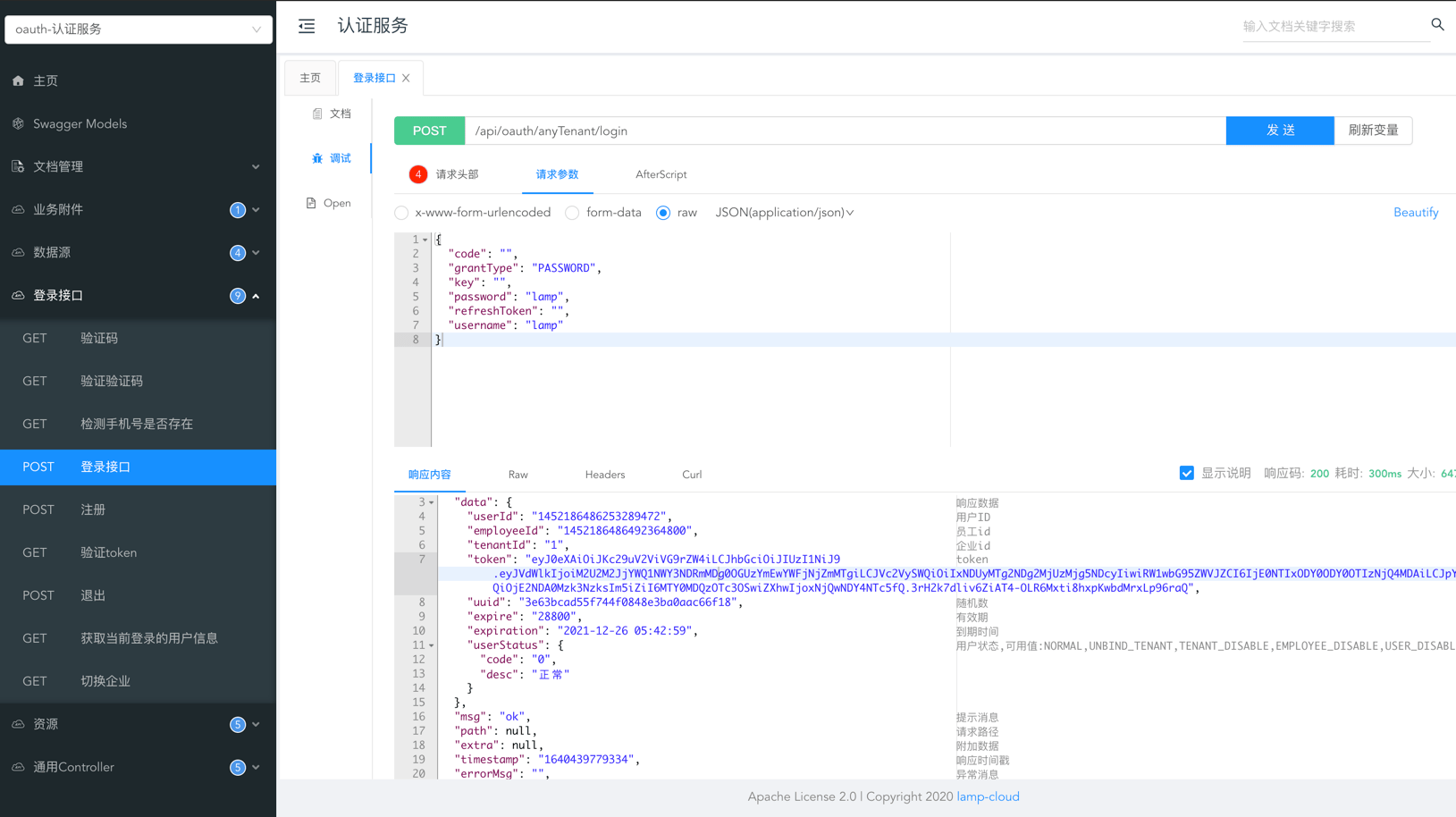The image size is (1456, 817).
Task: Uncheck the 显示说明 checkbox
Action: [x=1186, y=473]
